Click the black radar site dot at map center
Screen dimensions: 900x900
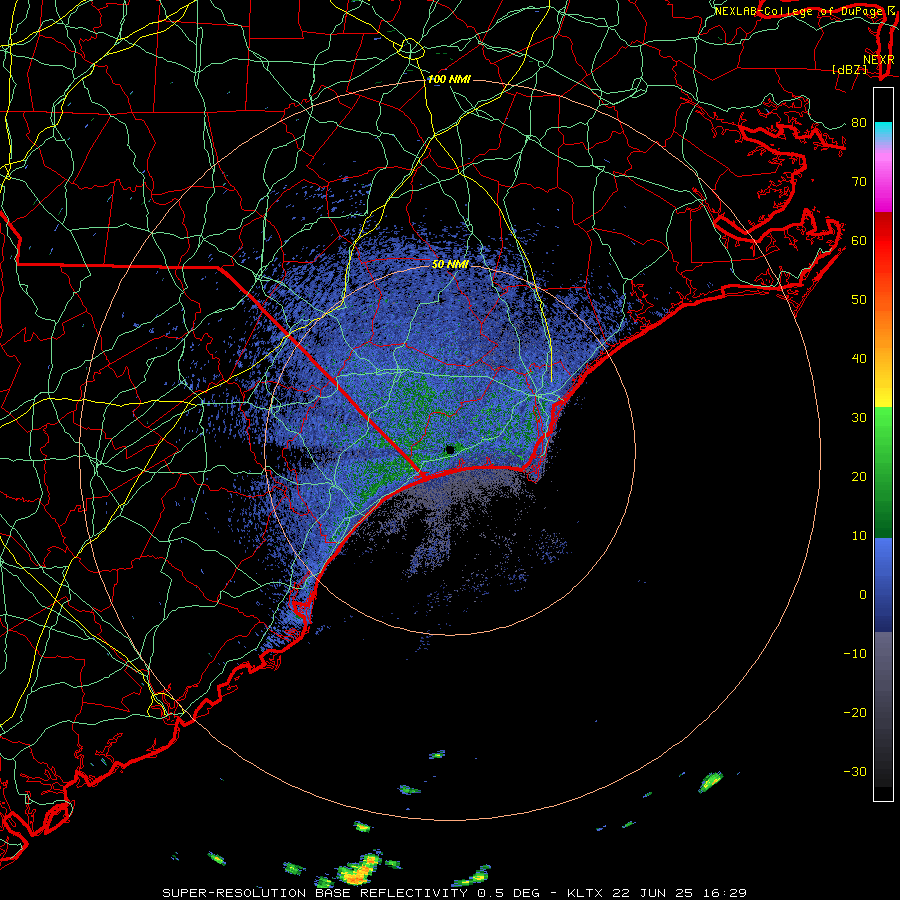[450, 449]
